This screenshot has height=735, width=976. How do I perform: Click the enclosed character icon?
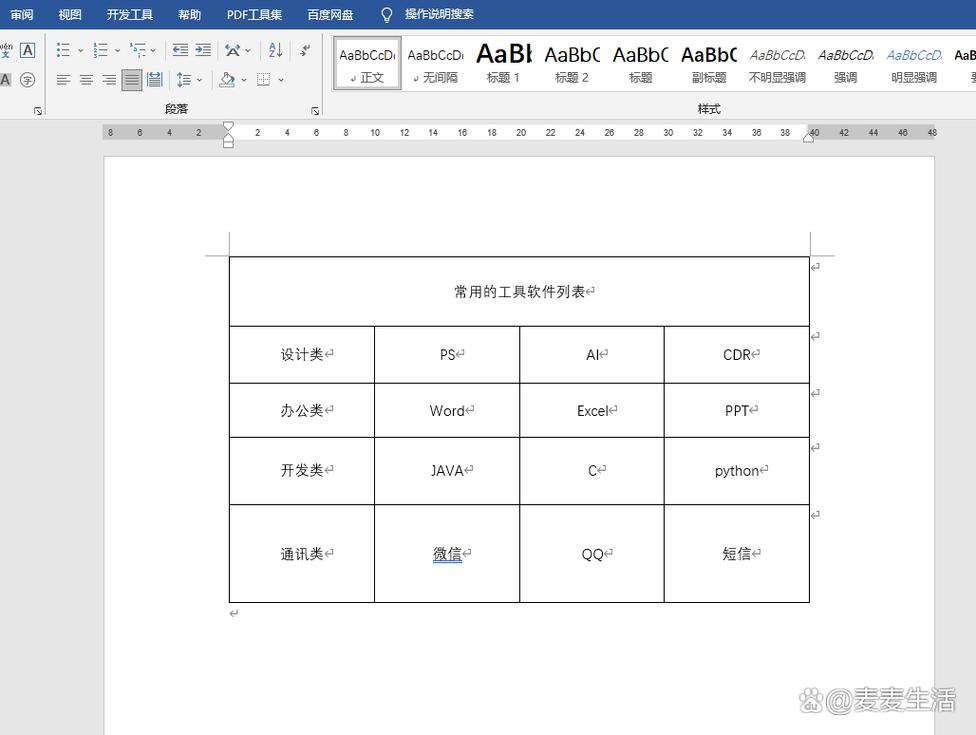pos(27,80)
